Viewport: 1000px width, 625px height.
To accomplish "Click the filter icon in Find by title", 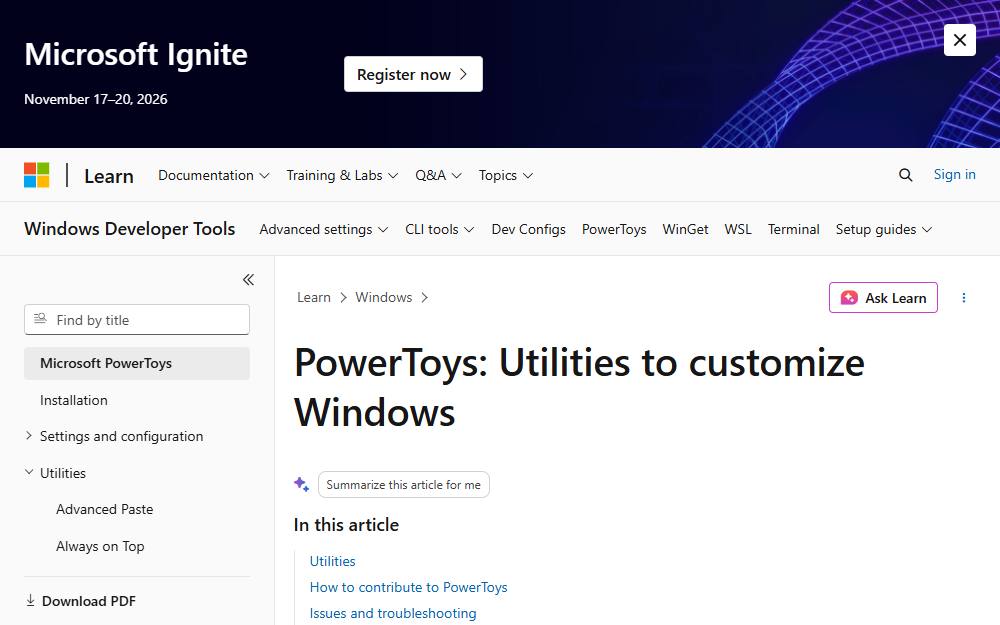I will click(x=40, y=319).
